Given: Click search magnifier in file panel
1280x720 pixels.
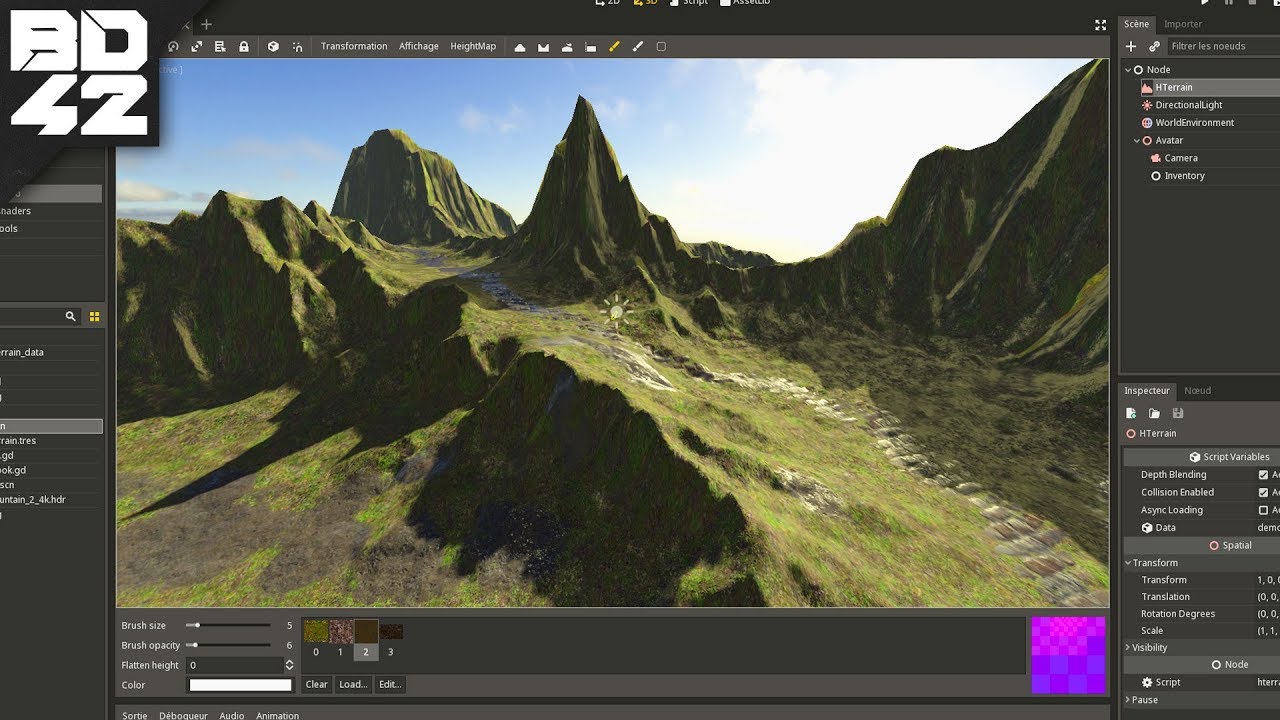Looking at the screenshot, I should (x=70, y=316).
